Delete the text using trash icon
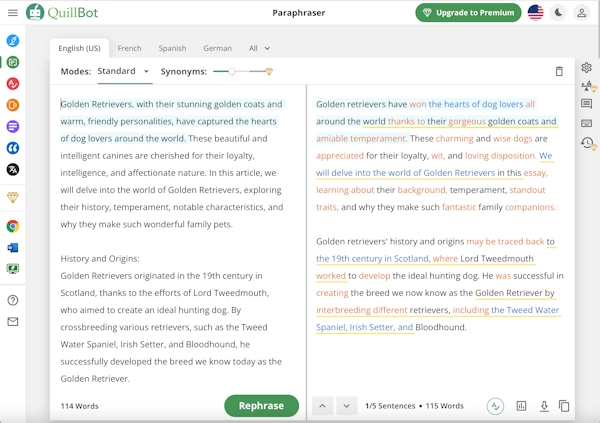 [x=559, y=71]
